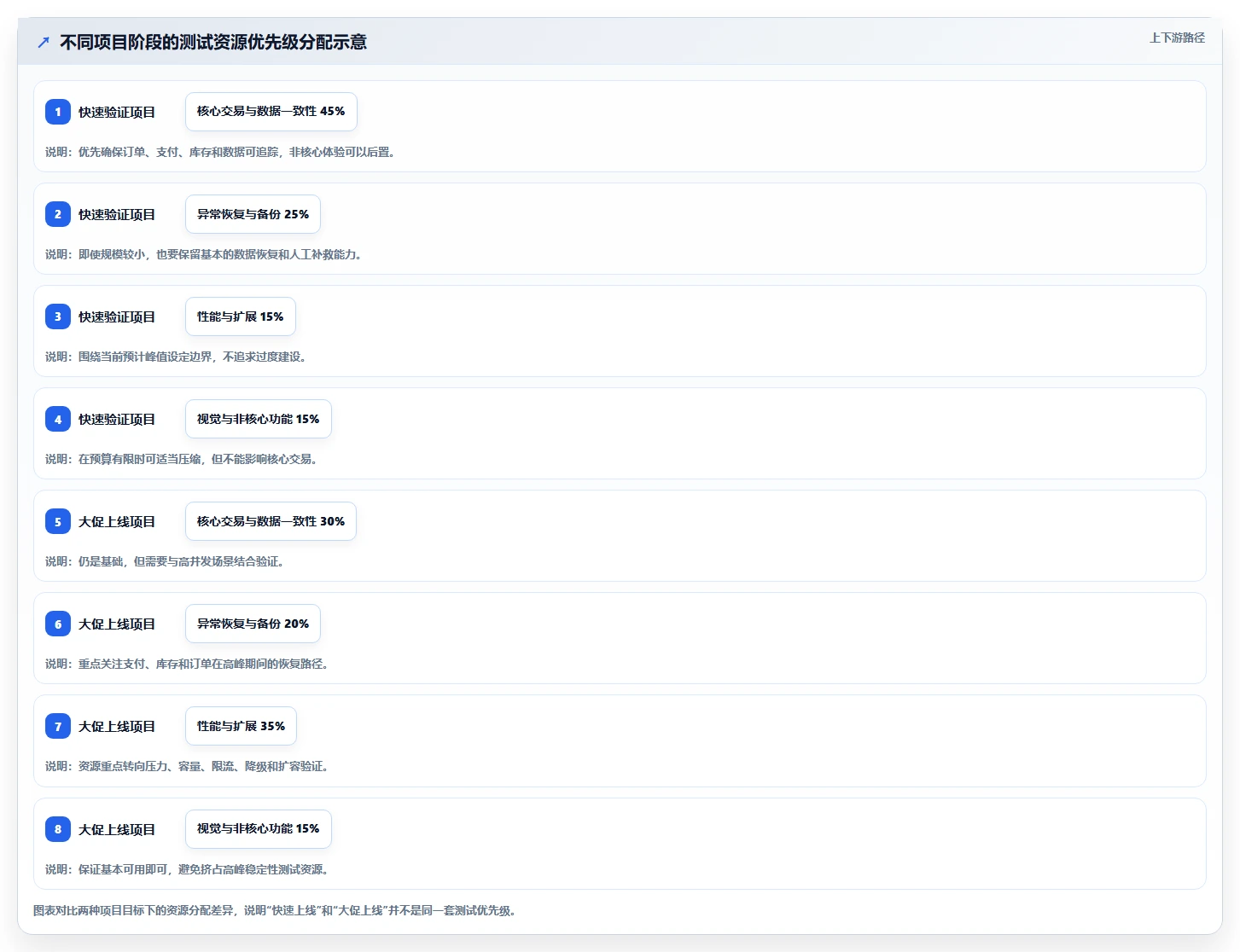The width and height of the screenshot is (1240, 952).
Task: Click the note 优先确保订单、支付、库存和数据可追踪
Action: pyautogui.click(x=178, y=152)
